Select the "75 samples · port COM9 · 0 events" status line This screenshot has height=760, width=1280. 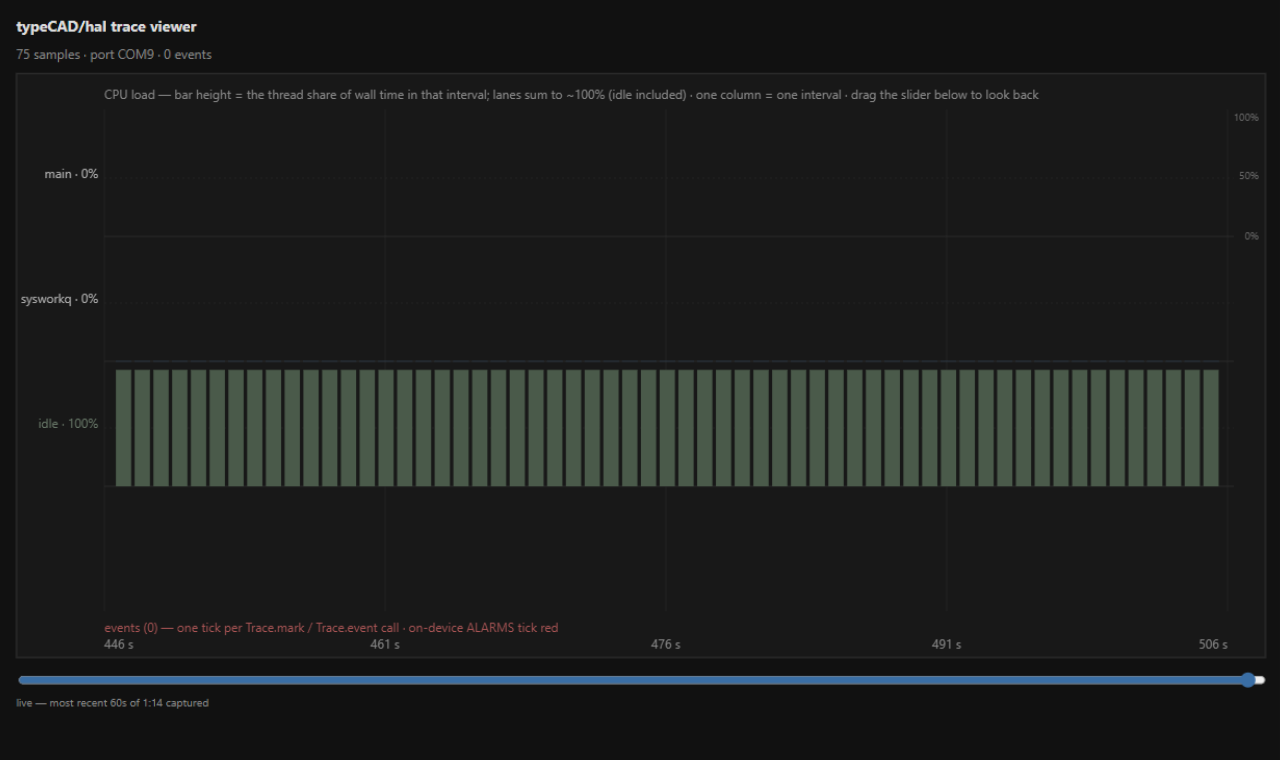coord(114,55)
